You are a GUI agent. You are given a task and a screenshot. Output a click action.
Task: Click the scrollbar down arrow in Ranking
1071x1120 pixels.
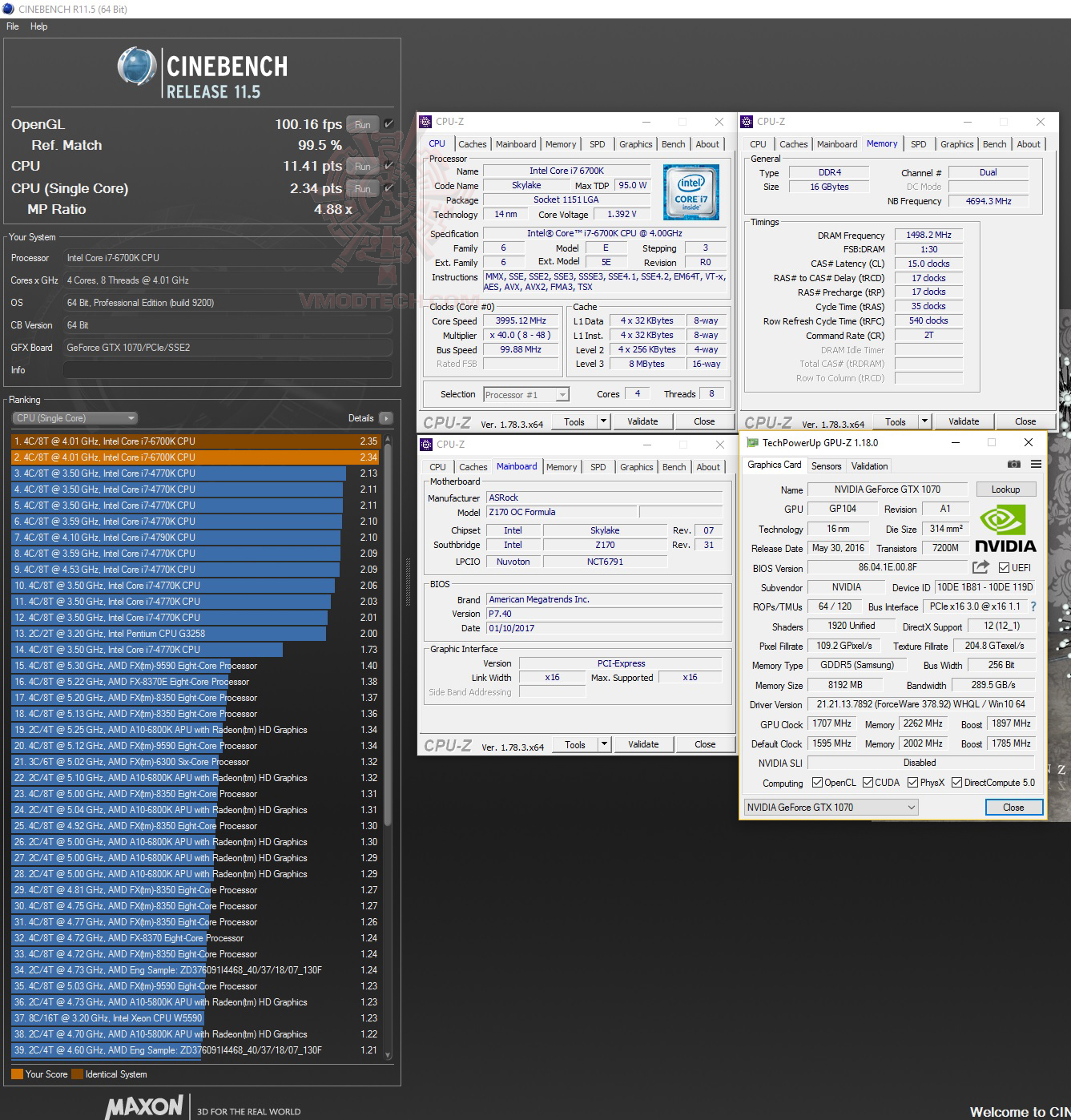click(388, 1057)
